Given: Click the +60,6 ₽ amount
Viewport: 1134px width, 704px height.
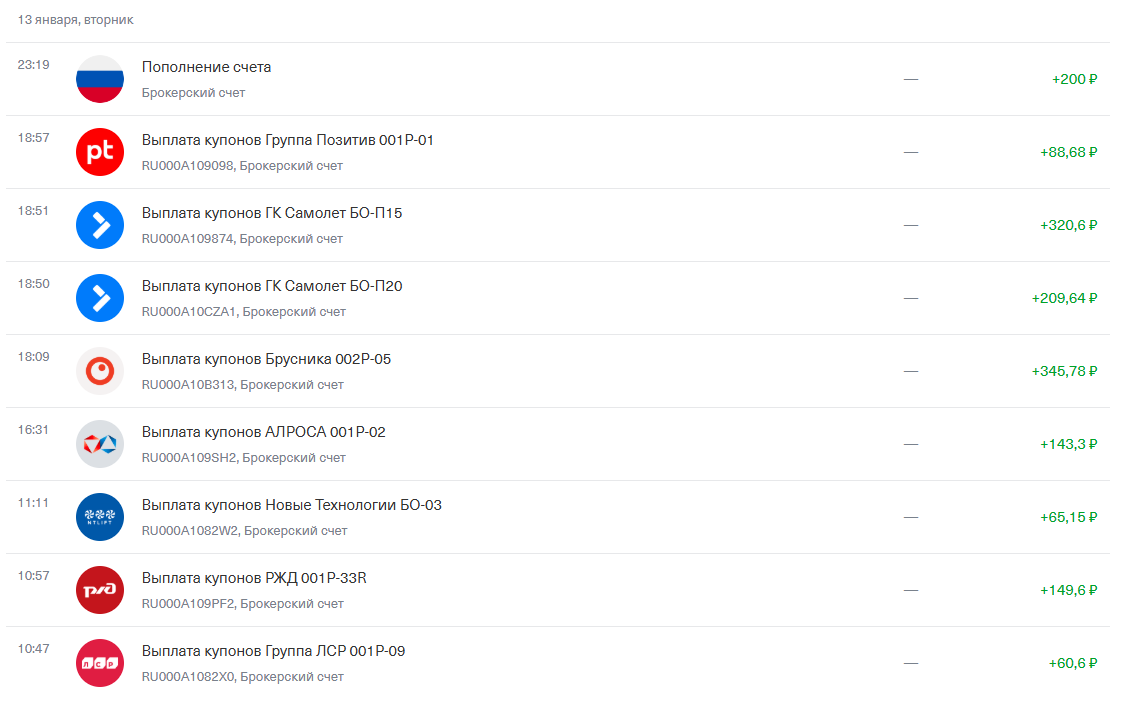Looking at the screenshot, I should coord(1073,663).
